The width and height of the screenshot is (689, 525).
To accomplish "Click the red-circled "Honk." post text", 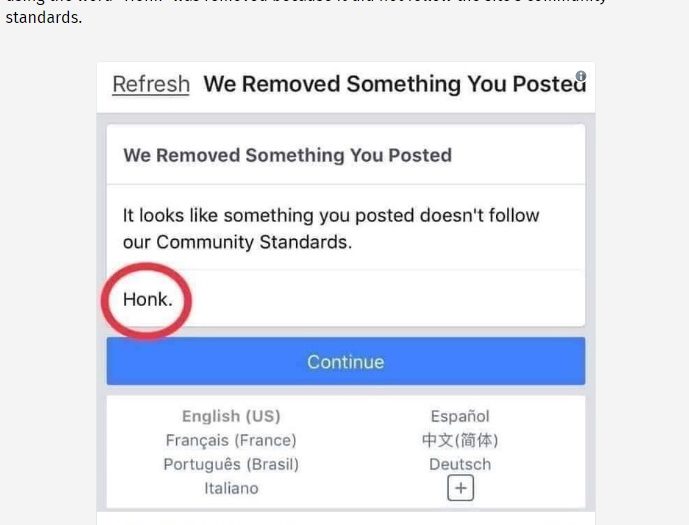I will pos(147,299).
